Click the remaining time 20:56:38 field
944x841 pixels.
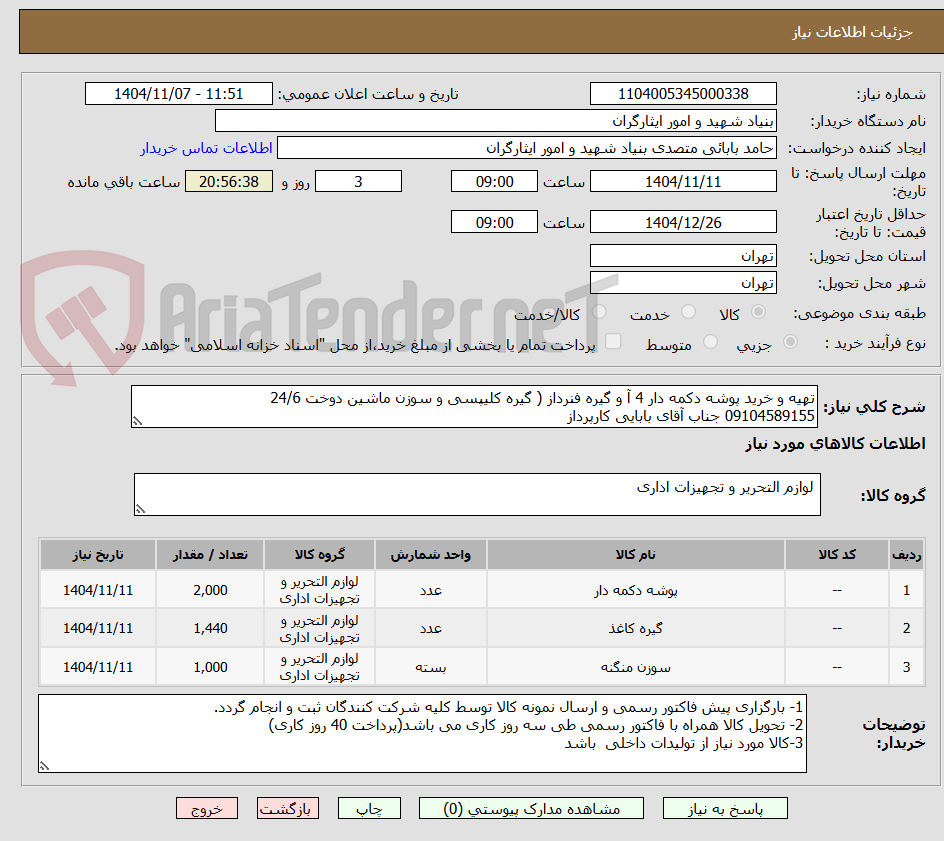point(229,181)
